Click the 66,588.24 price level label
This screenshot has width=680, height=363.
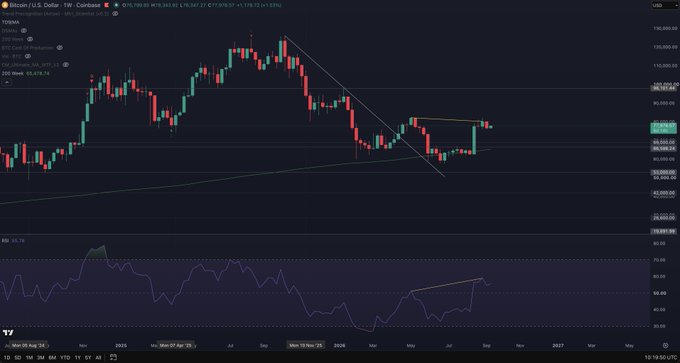664,148
